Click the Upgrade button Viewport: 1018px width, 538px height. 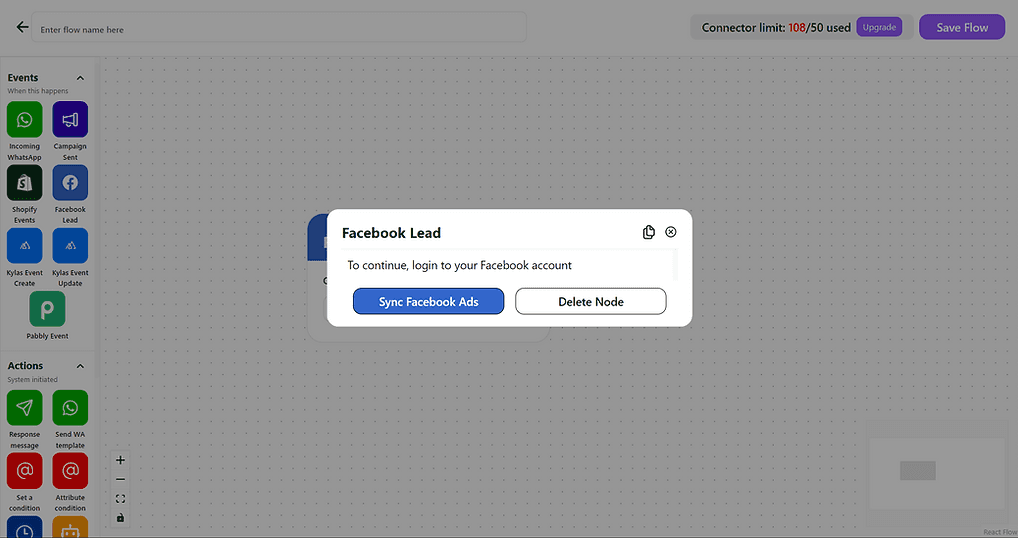point(879,27)
